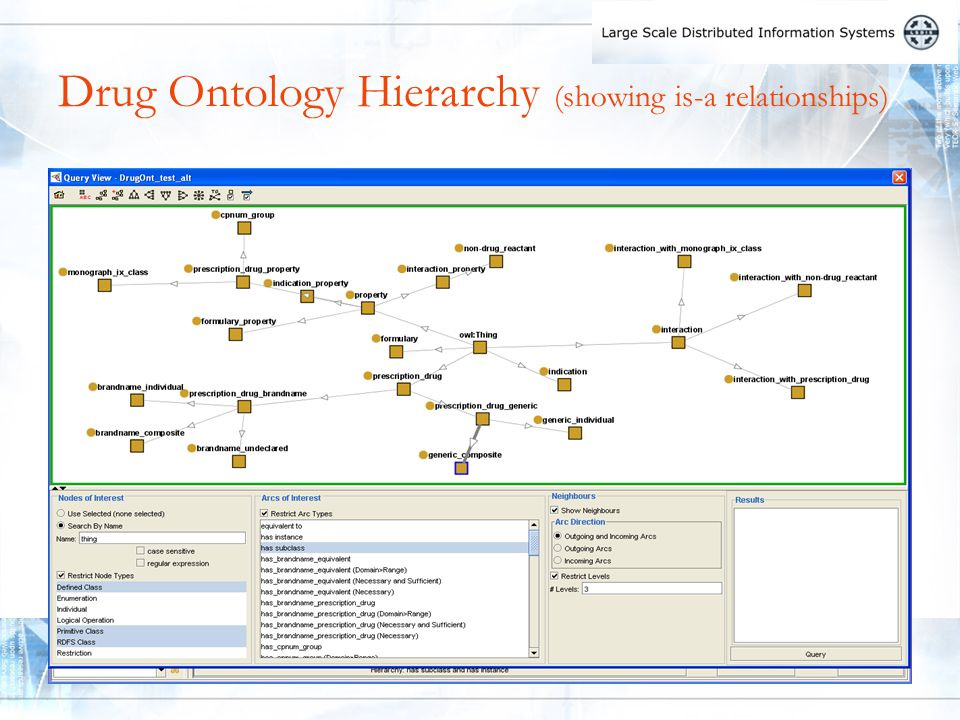Select 'has subclass' arc type
This screenshot has height=720, width=960.
click(x=394, y=548)
